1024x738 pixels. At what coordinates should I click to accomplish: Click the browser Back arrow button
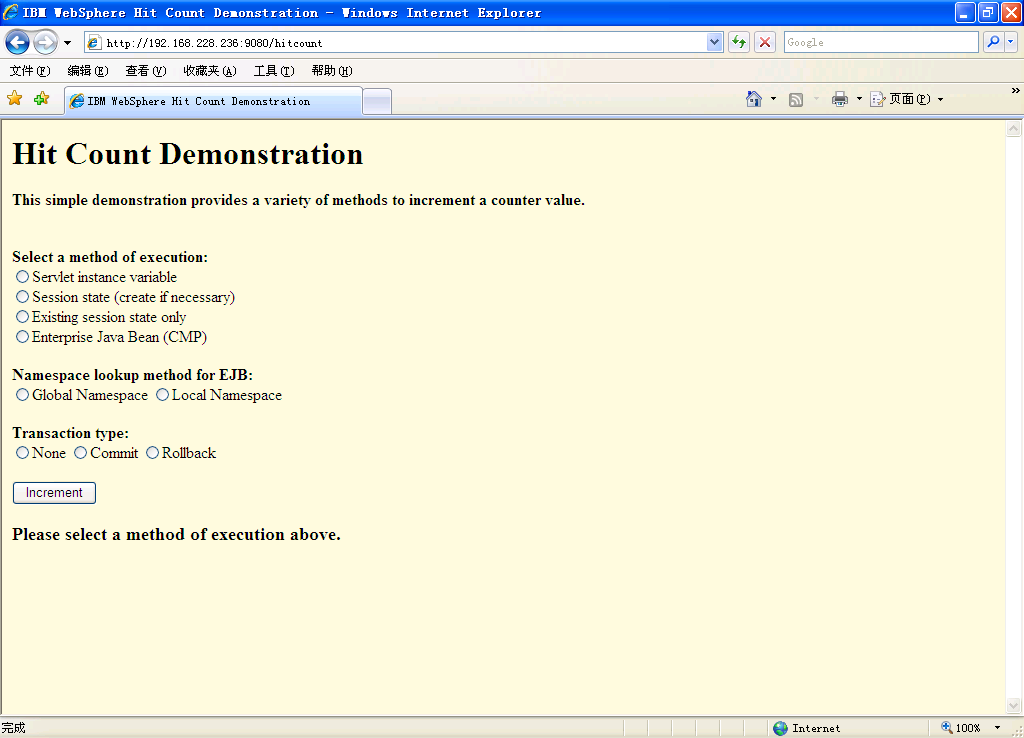click(x=18, y=42)
